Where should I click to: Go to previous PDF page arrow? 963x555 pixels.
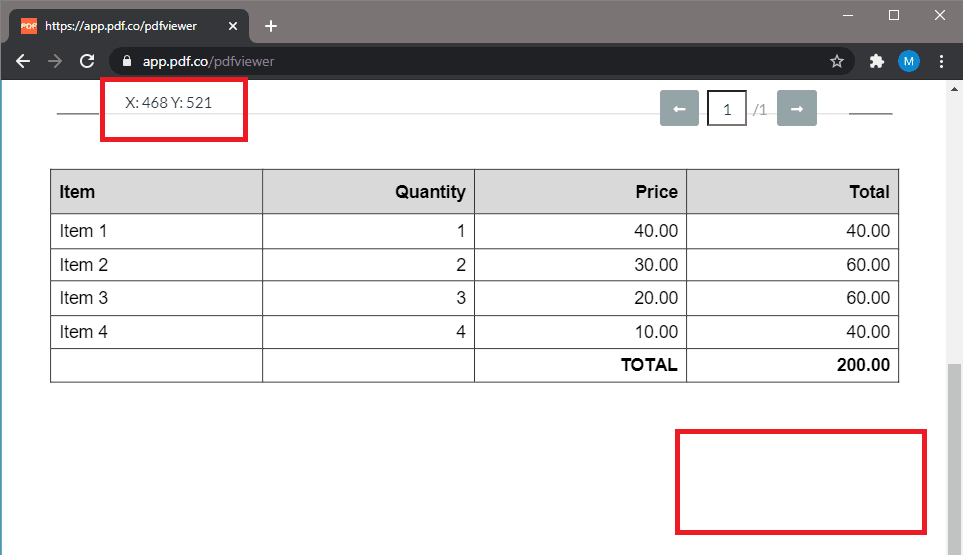[679, 108]
